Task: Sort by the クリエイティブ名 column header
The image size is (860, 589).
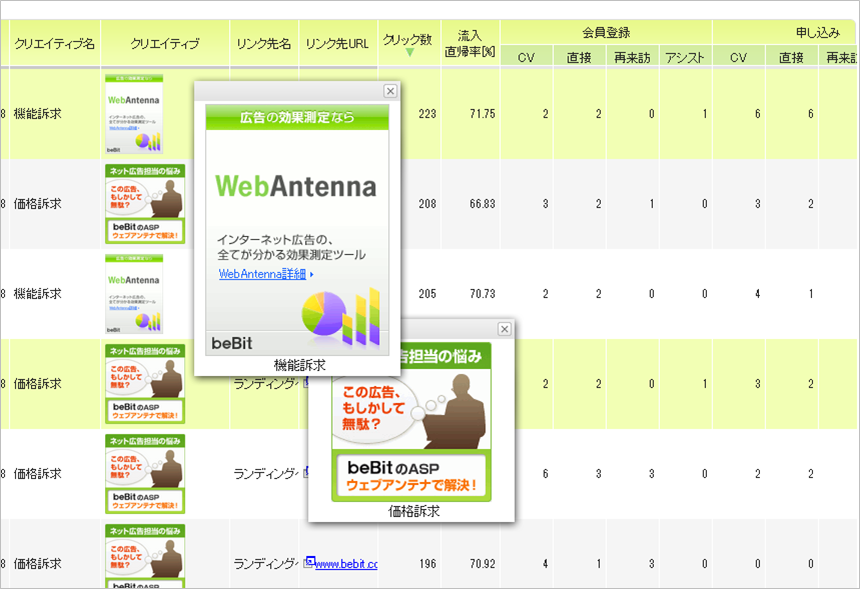Action: (55, 44)
